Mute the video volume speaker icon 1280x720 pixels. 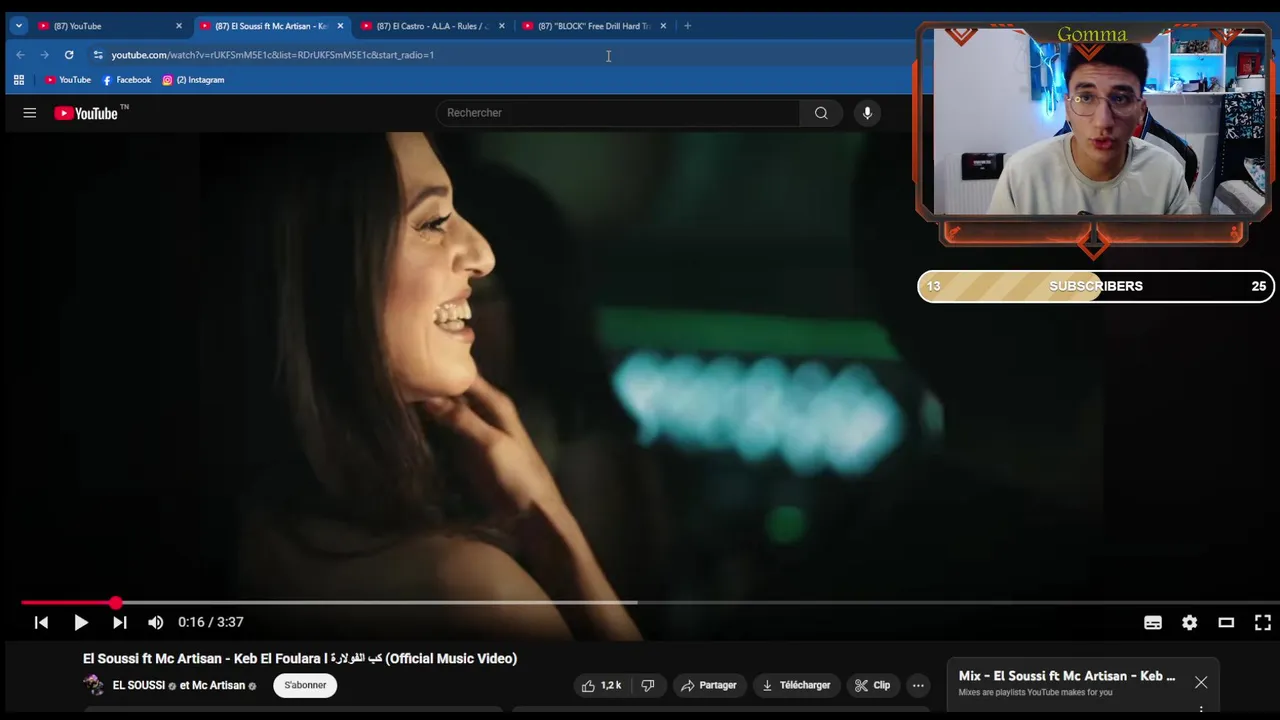(155, 622)
